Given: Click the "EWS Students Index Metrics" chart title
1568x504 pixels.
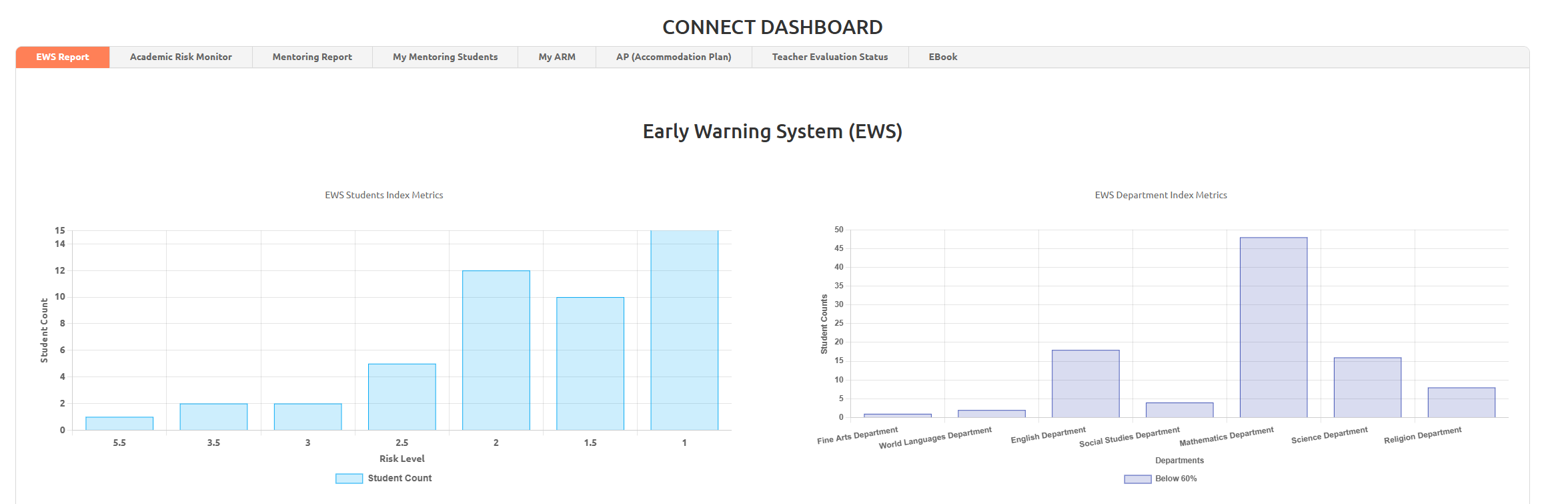Looking at the screenshot, I should coord(384,195).
